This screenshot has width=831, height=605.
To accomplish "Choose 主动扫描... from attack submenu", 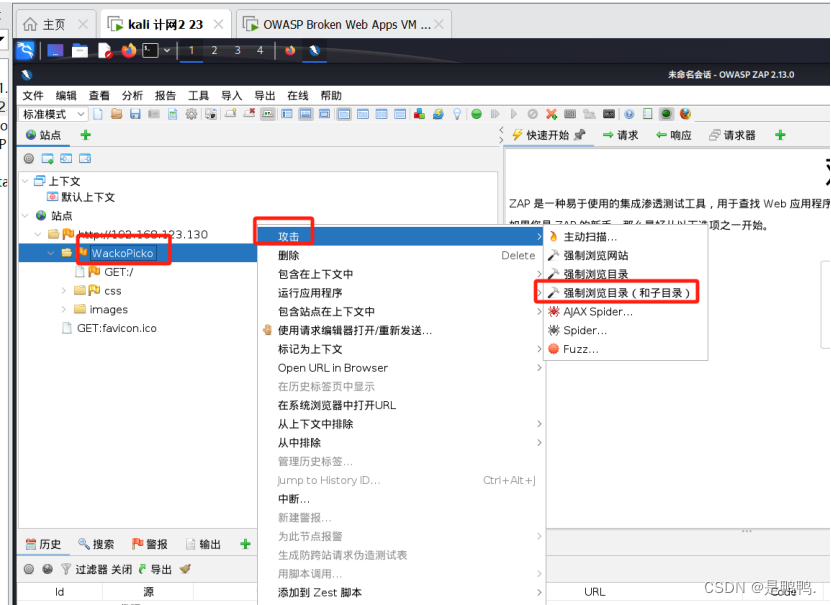I will [x=626, y=237].
